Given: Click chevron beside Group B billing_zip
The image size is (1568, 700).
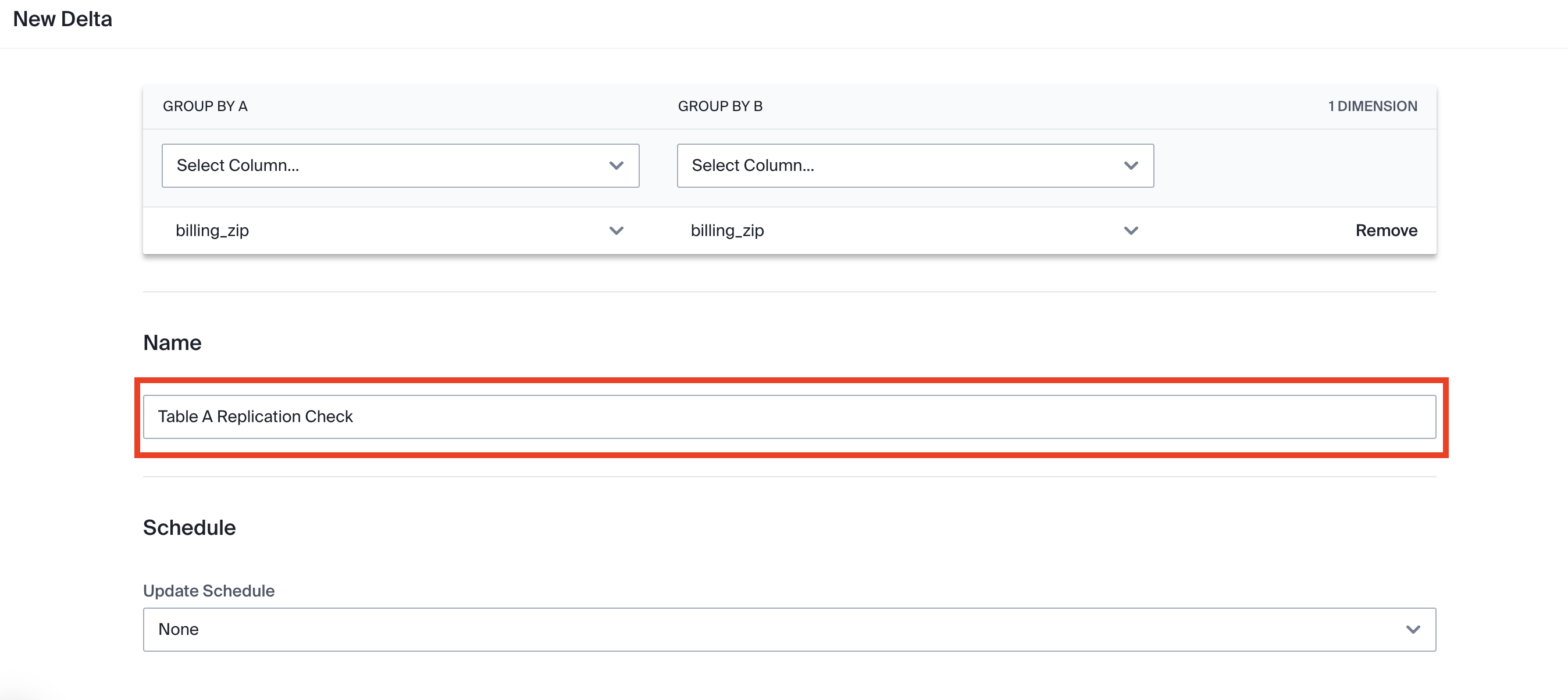Looking at the screenshot, I should pyautogui.click(x=1131, y=231).
